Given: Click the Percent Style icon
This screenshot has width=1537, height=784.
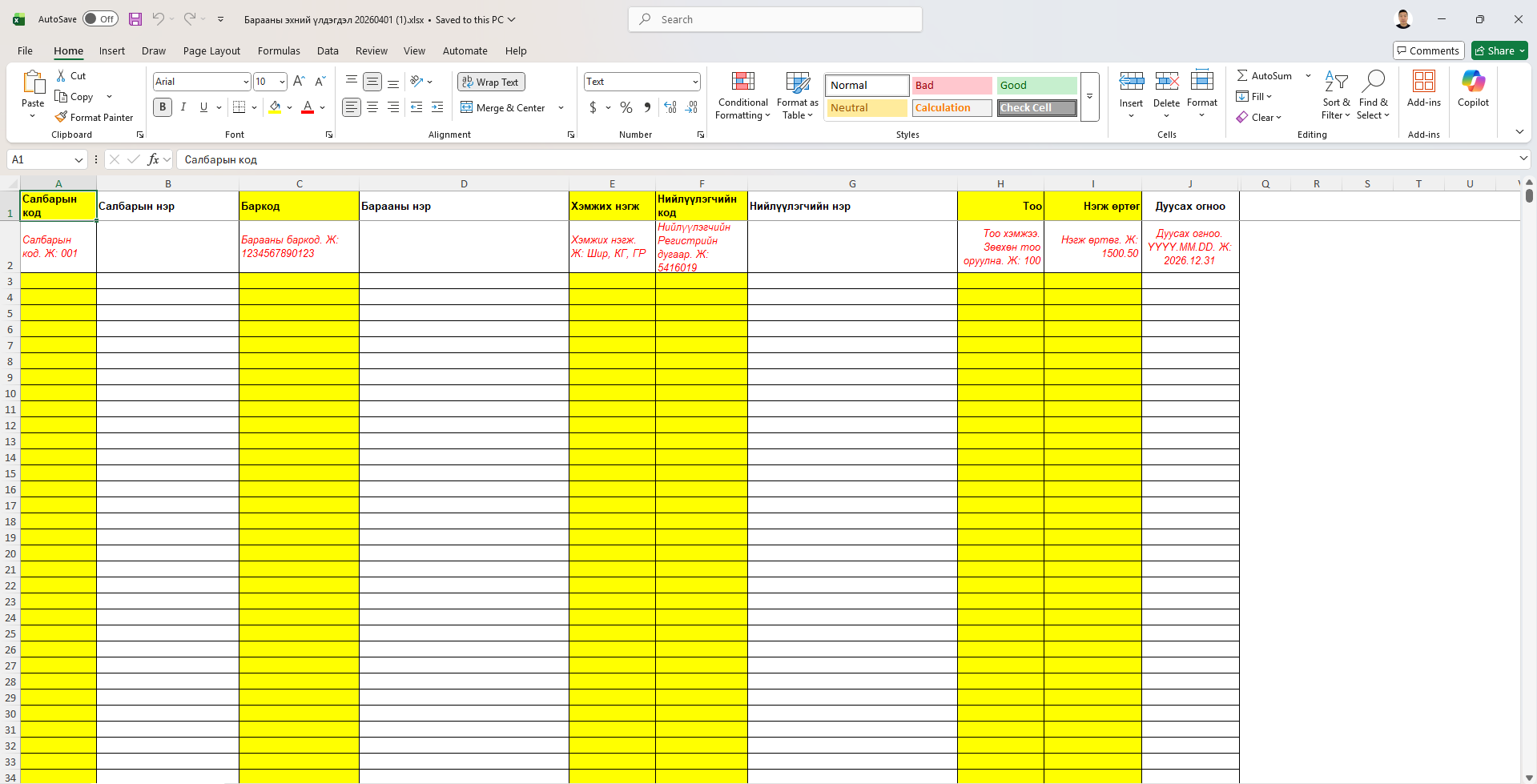Looking at the screenshot, I should point(626,107).
